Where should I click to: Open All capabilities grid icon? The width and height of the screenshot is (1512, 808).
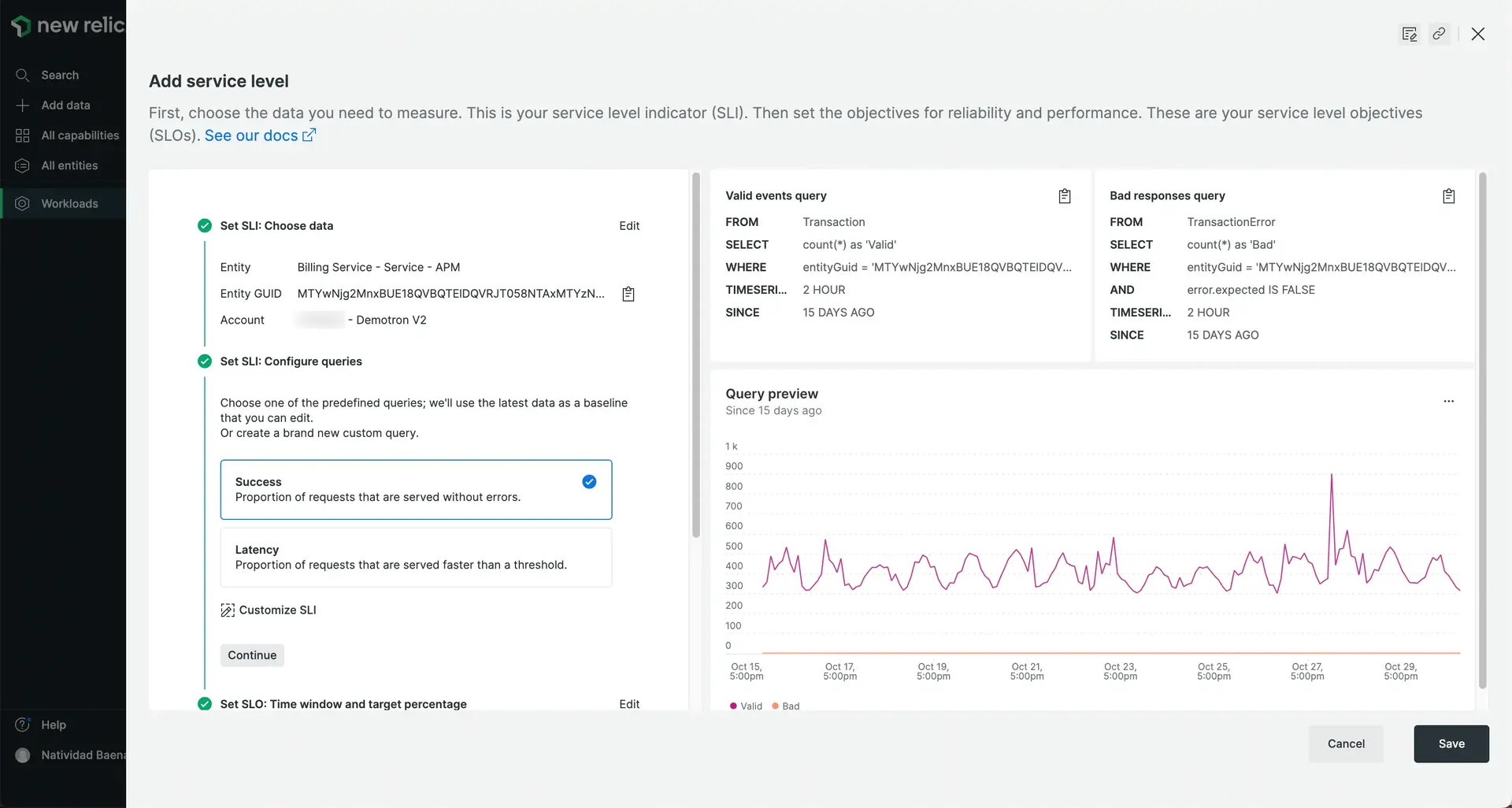(x=23, y=135)
